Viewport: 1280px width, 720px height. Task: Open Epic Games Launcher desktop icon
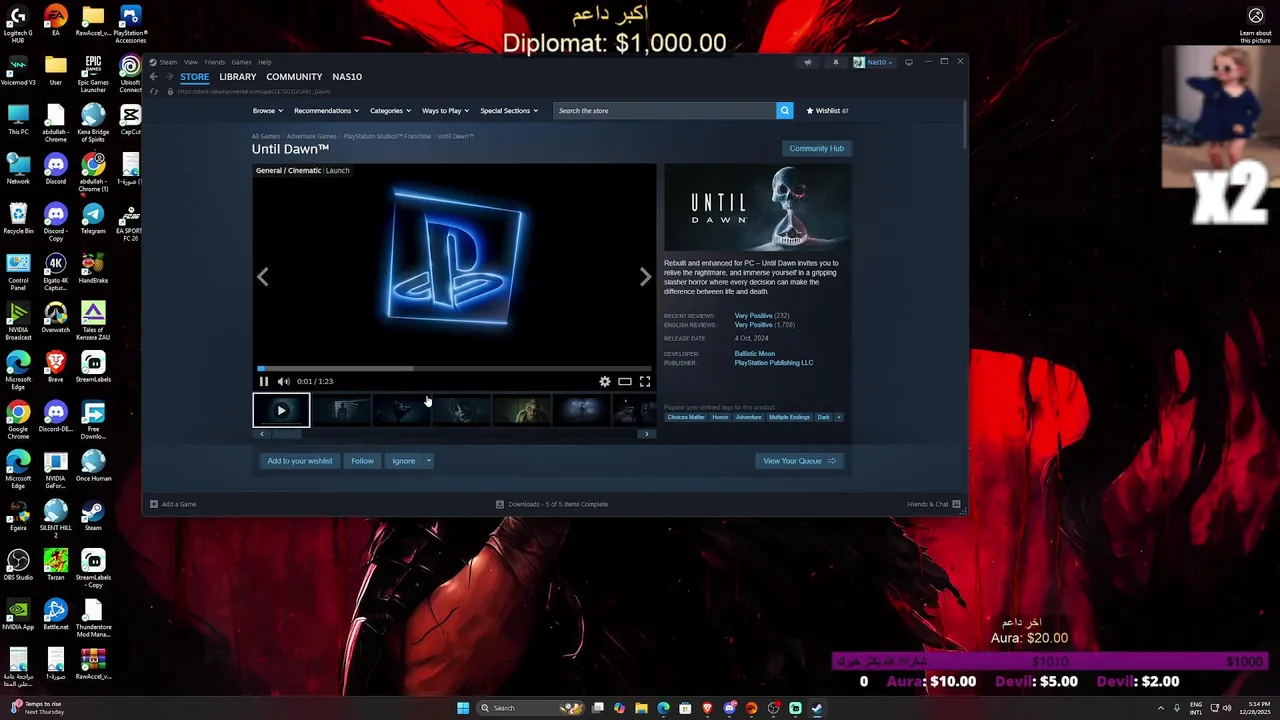click(93, 74)
